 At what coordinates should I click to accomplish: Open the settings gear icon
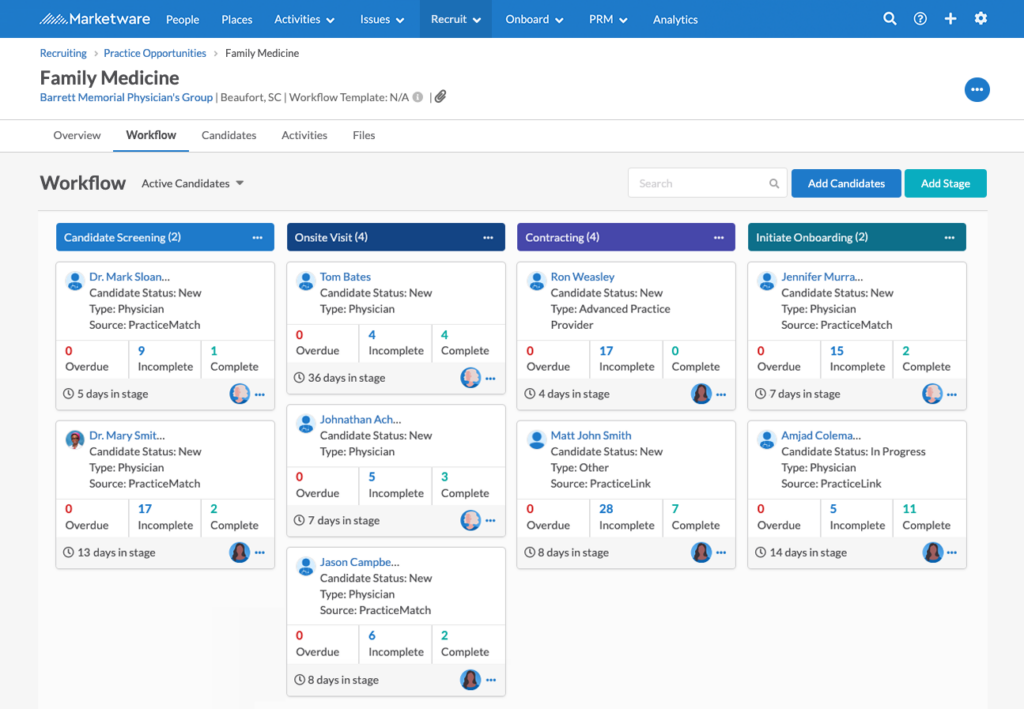click(x=981, y=18)
